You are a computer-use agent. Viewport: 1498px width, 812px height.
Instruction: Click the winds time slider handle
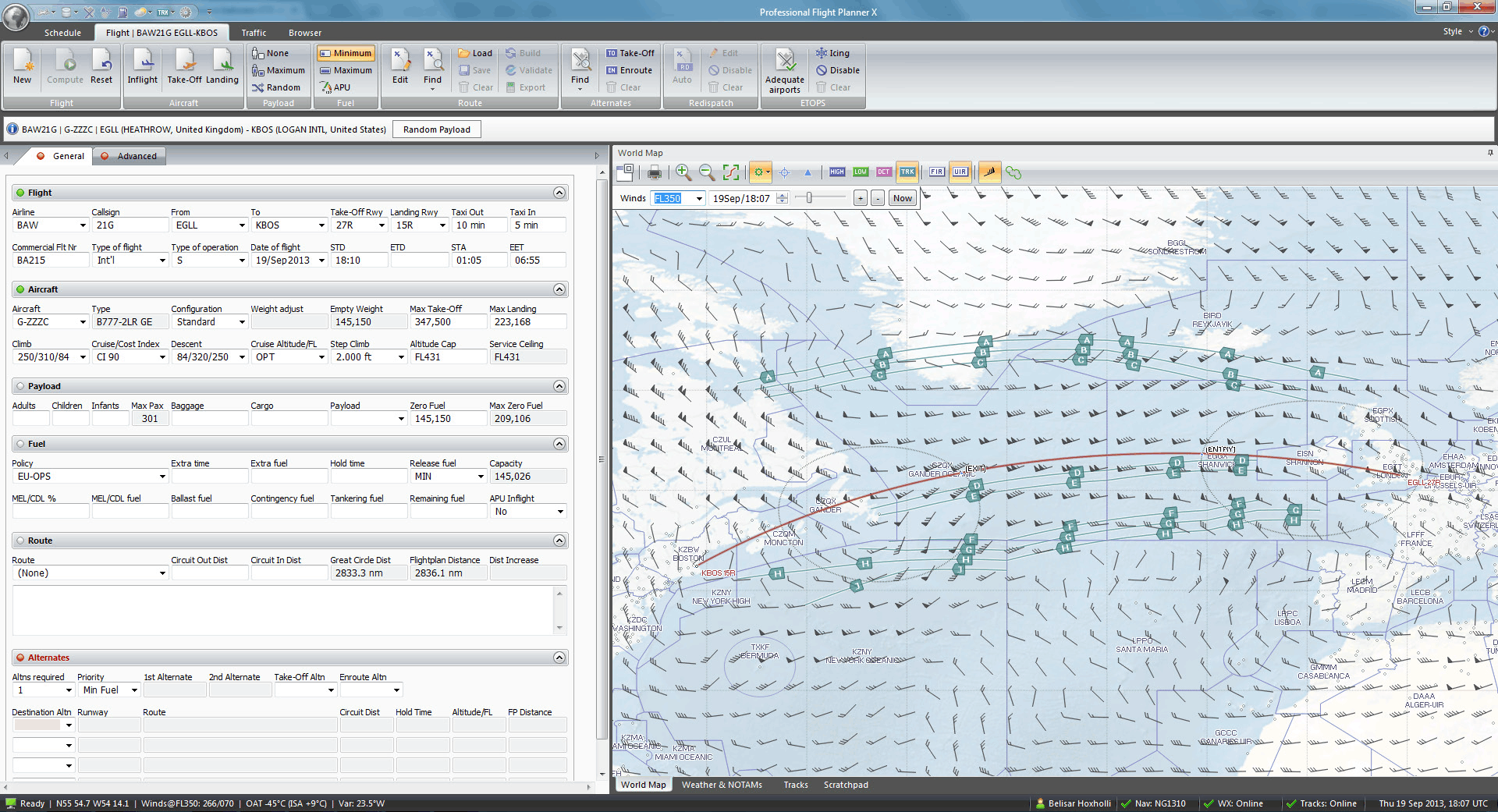click(809, 198)
